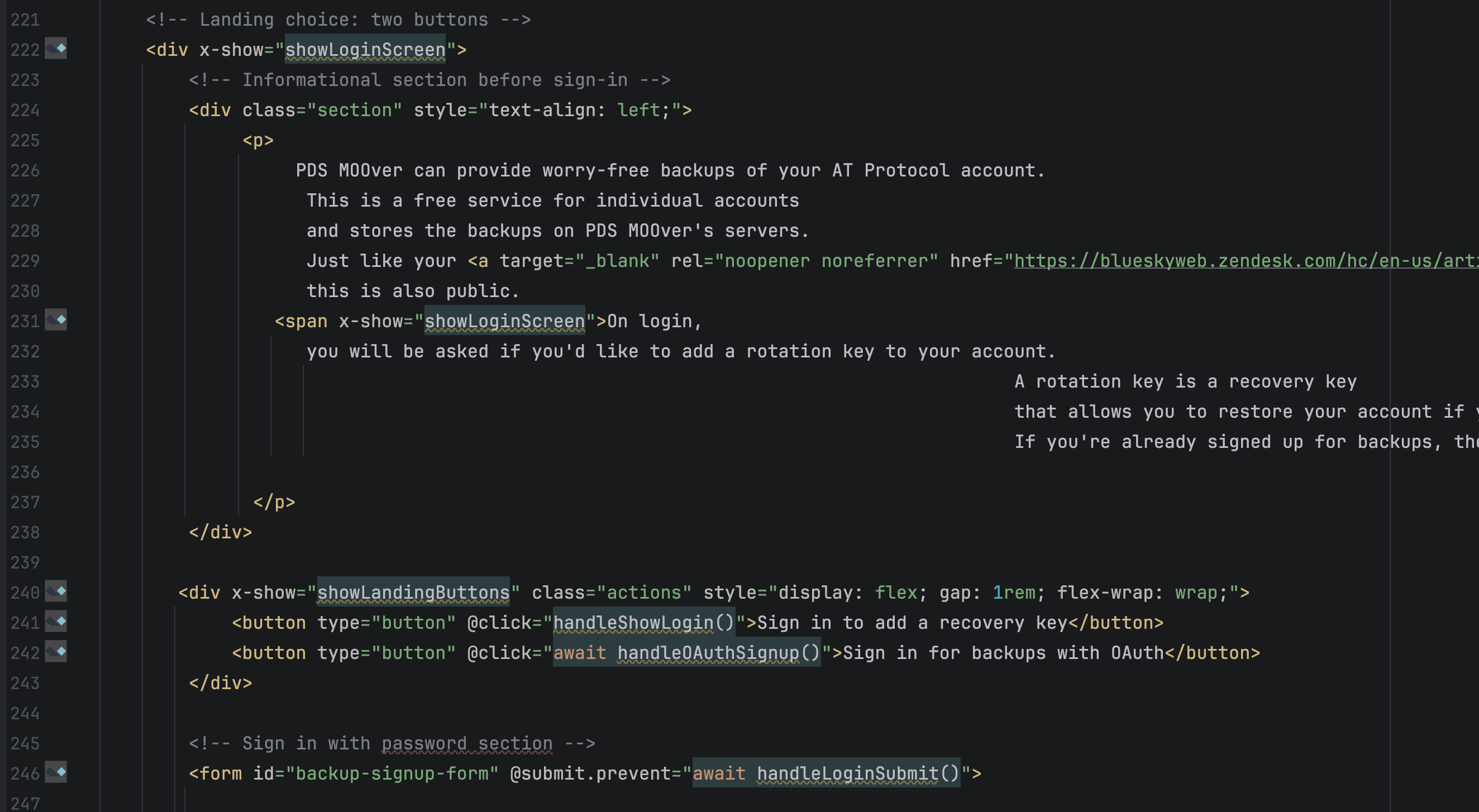This screenshot has width=1479, height=812.
Task: Click the handleLoginSubmit() handler reference
Action: tap(858, 773)
